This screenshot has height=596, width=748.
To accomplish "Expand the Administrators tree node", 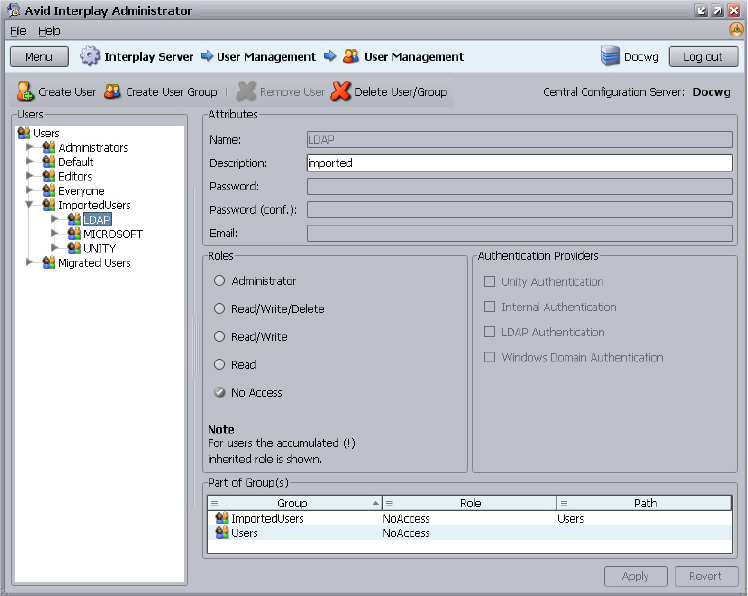I will tap(30, 147).
